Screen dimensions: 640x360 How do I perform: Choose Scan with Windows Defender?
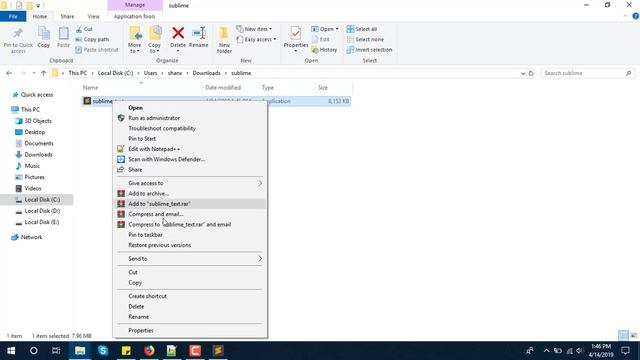pos(190,159)
